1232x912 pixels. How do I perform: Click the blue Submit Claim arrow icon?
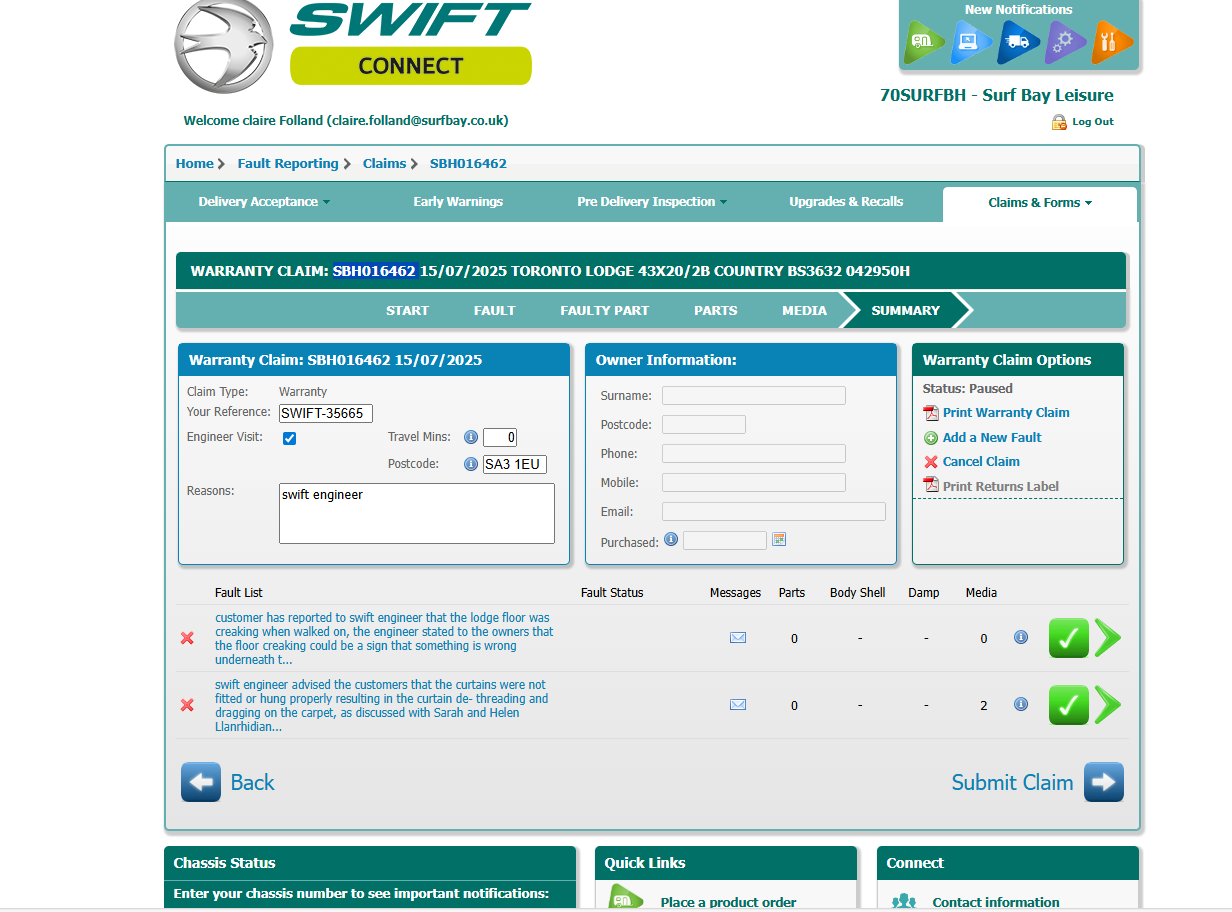tap(1104, 782)
